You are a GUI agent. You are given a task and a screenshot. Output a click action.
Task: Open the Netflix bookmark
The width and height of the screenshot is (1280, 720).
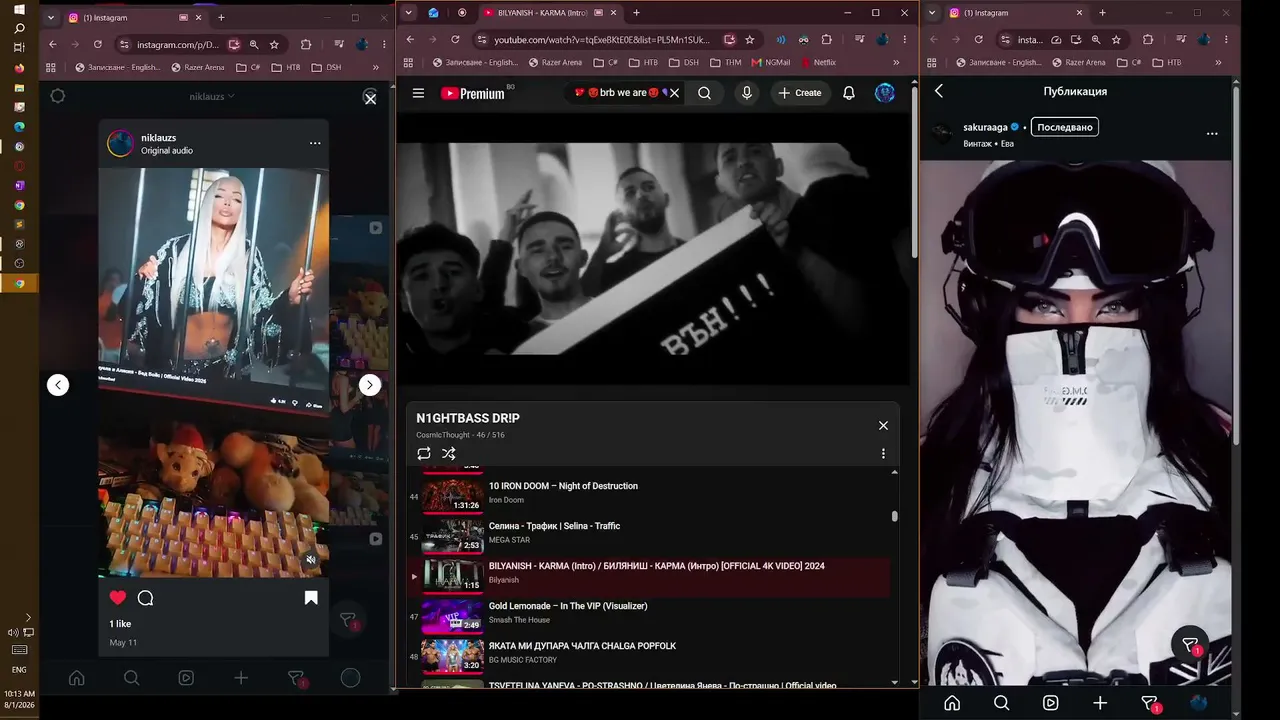pyautogui.click(x=818, y=62)
